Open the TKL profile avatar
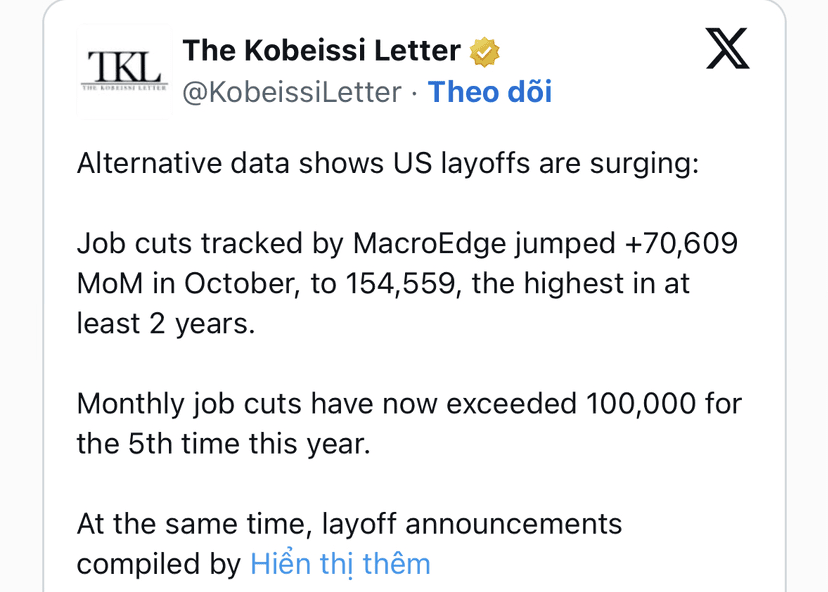Image resolution: width=828 pixels, height=592 pixels. pyautogui.click(x=124, y=71)
